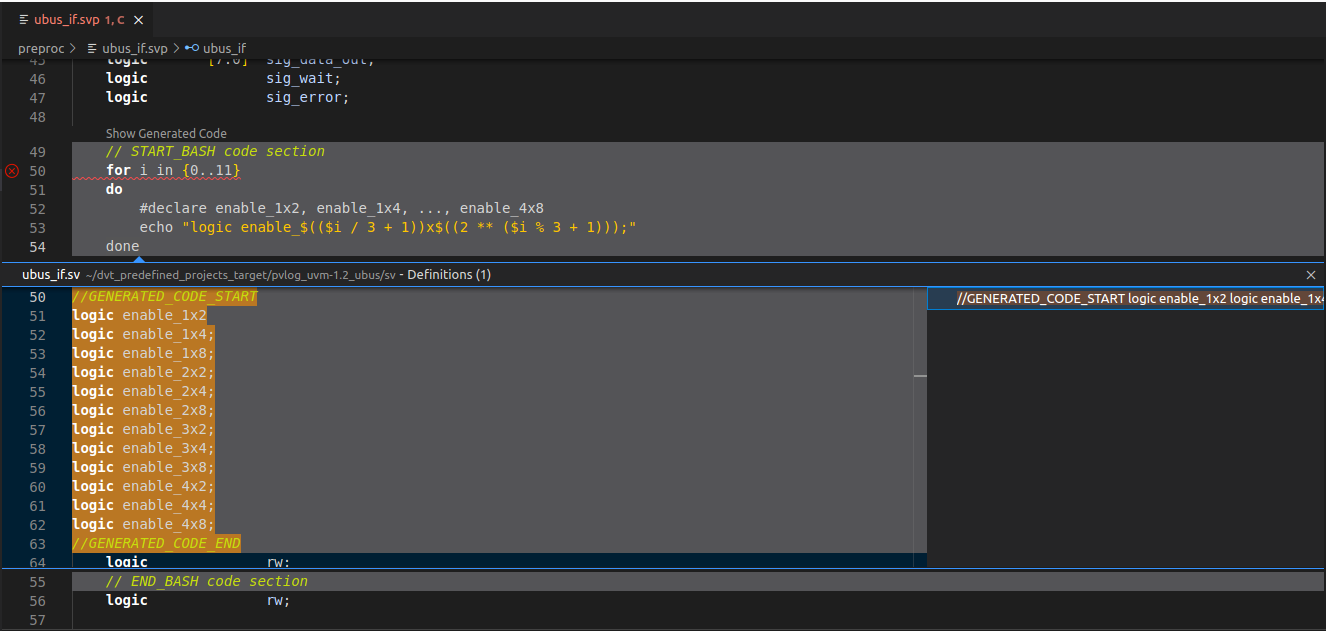
Task: Close the Definitions peek view
Action: pyautogui.click(x=1311, y=274)
